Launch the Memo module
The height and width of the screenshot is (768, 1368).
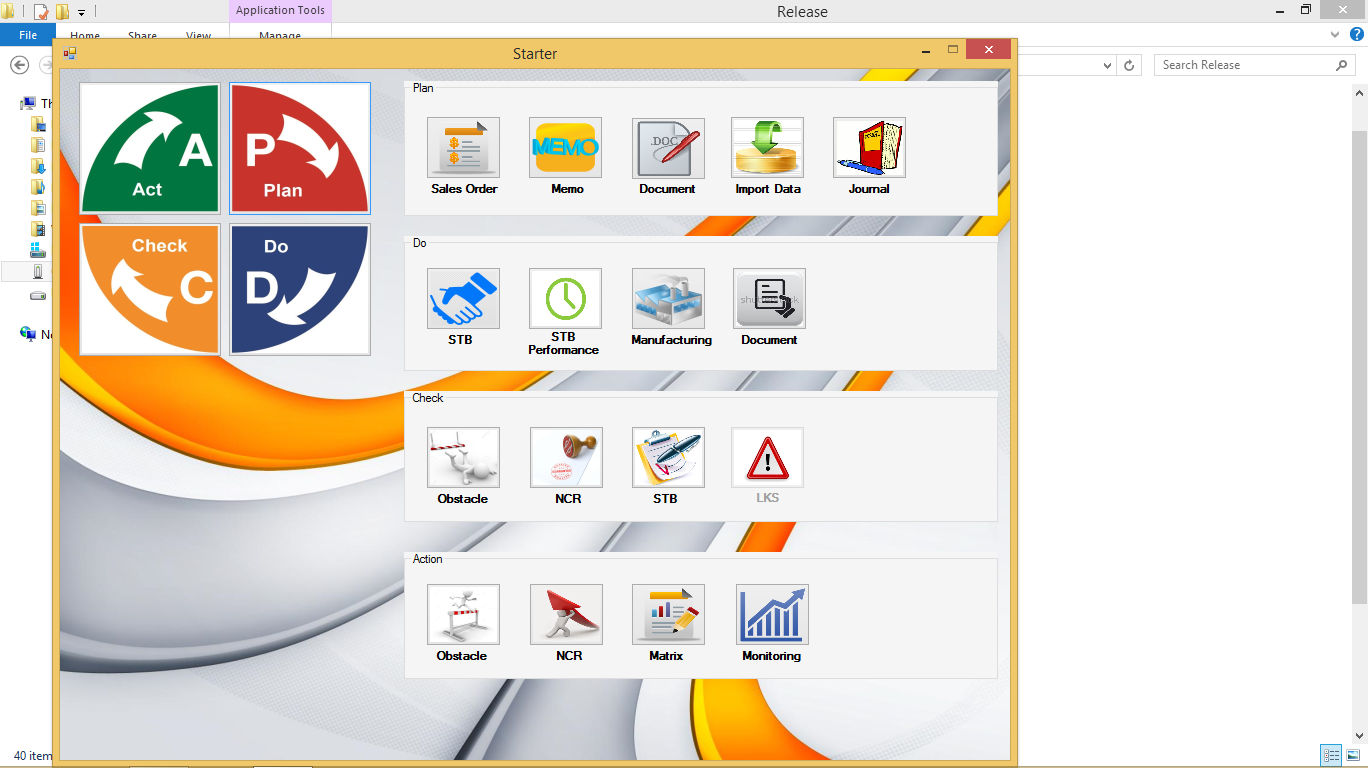point(566,148)
